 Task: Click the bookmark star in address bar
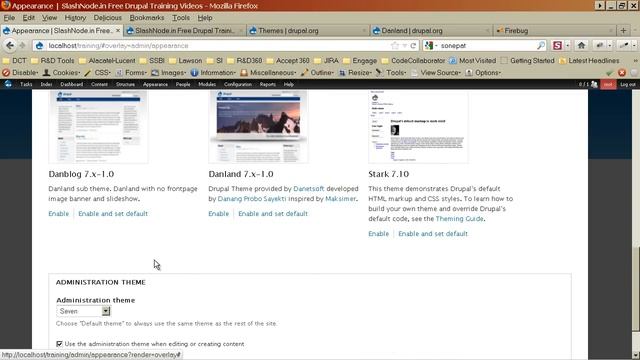coord(394,46)
